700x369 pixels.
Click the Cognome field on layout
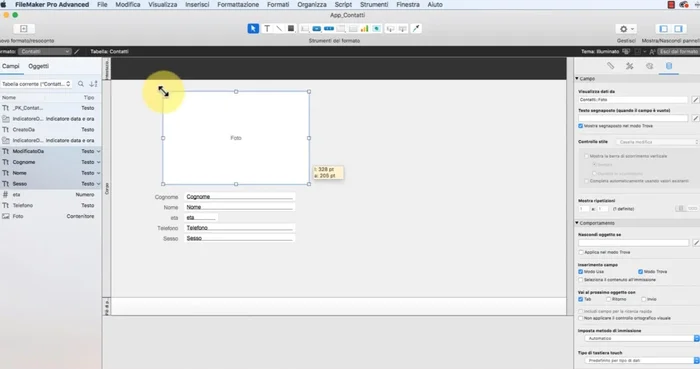tap(239, 197)
